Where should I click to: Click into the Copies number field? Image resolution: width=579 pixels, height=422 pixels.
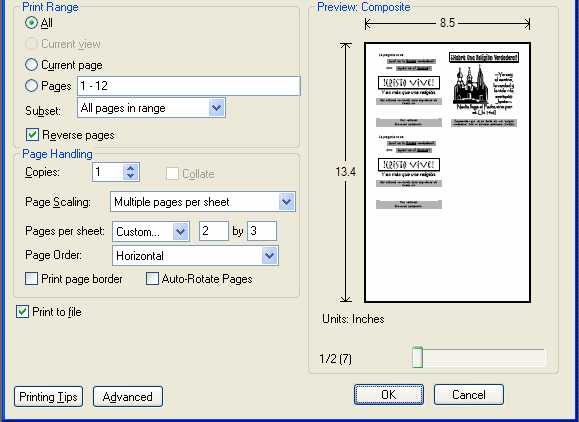[x=107, y=172]
